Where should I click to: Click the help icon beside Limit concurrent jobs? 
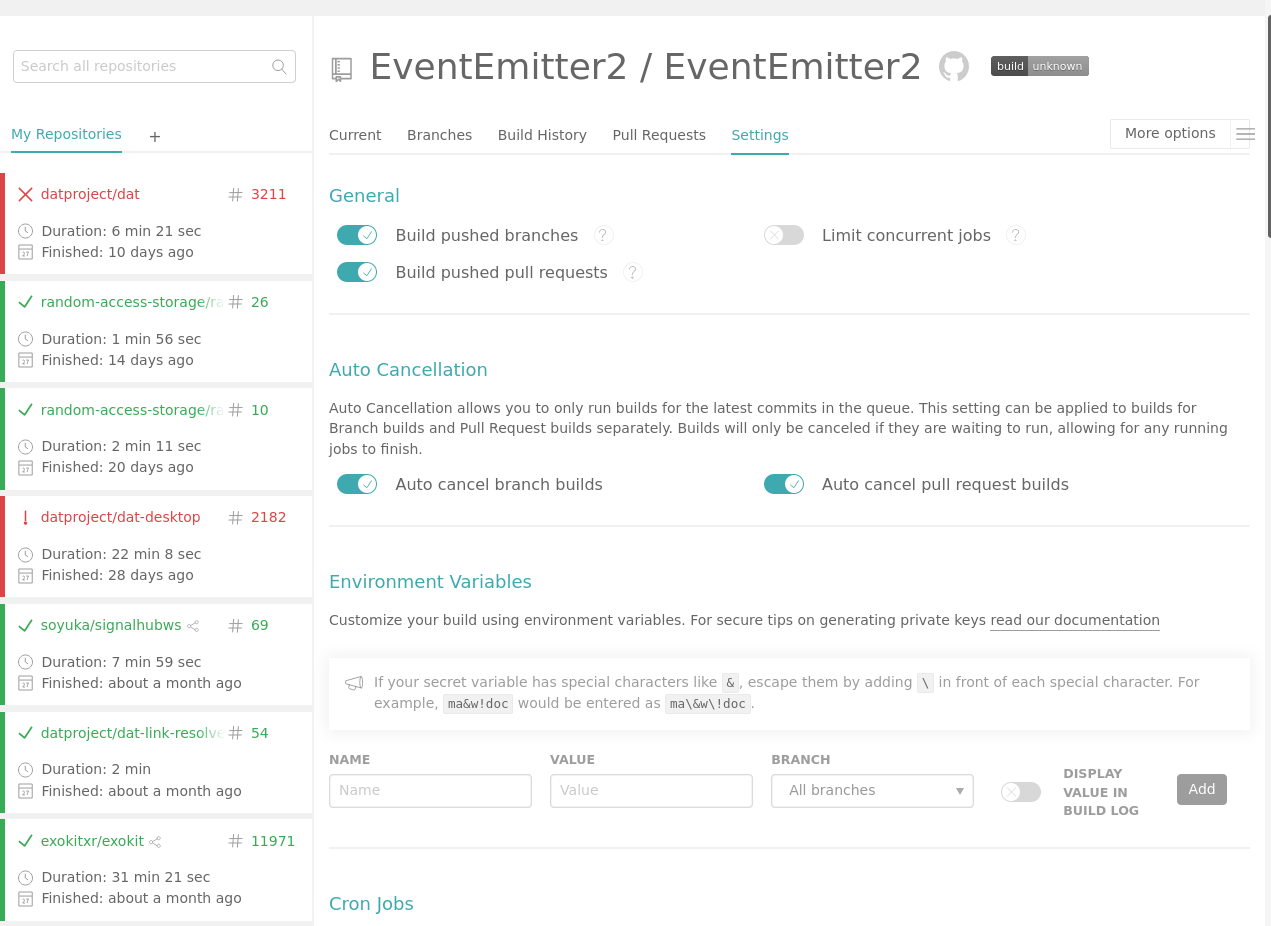[1015, 235]
